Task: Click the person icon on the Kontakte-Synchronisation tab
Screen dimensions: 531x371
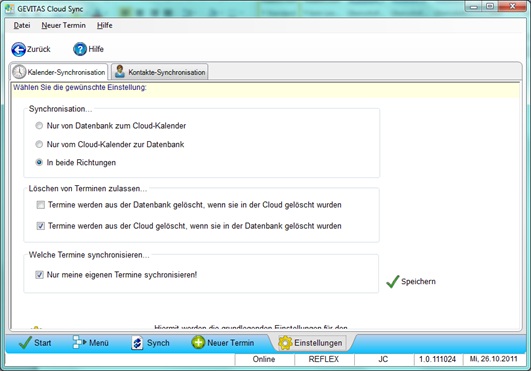Action: click(x=120, y=71)
